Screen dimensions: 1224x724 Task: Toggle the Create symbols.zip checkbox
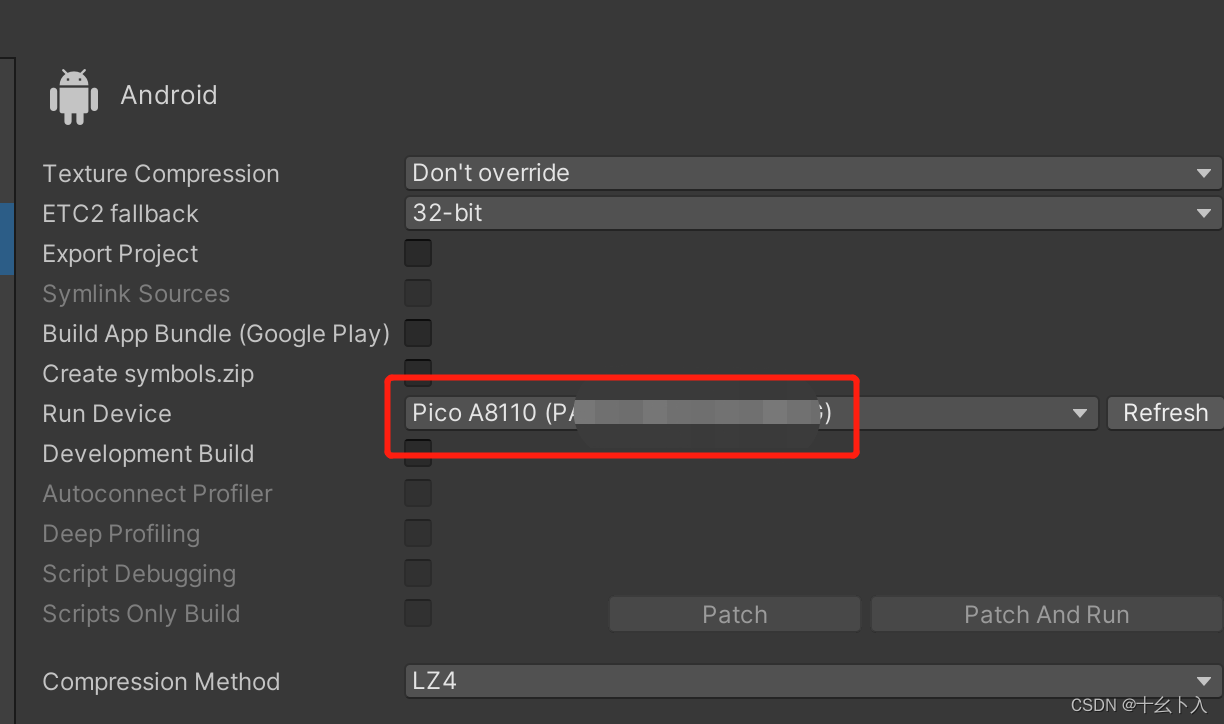click(x=418, y=372)
